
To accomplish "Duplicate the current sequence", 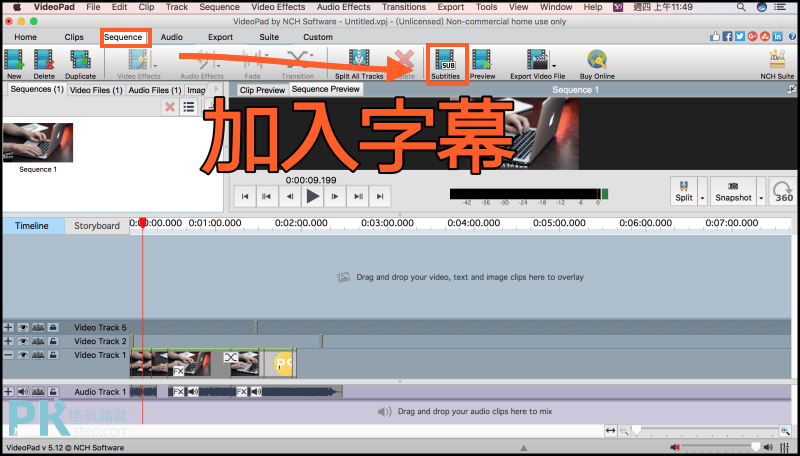I will tap(80, 63).
